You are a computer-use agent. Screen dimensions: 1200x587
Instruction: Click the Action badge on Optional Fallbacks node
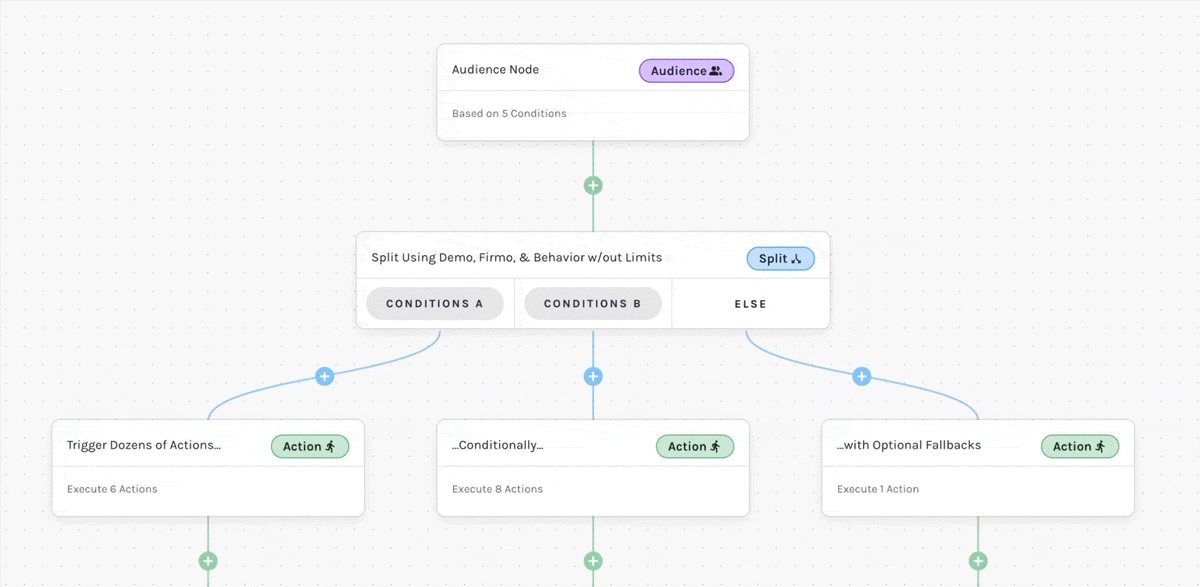pyautogui.click(x=1080, y=446)
